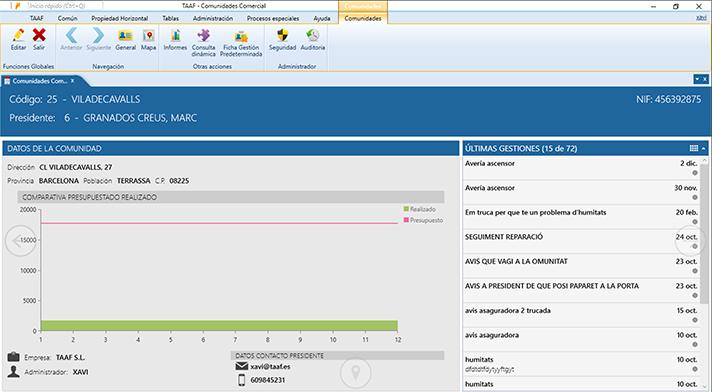
Task: Click the green Realizado legend swatch
Action: tap(406, 209)
